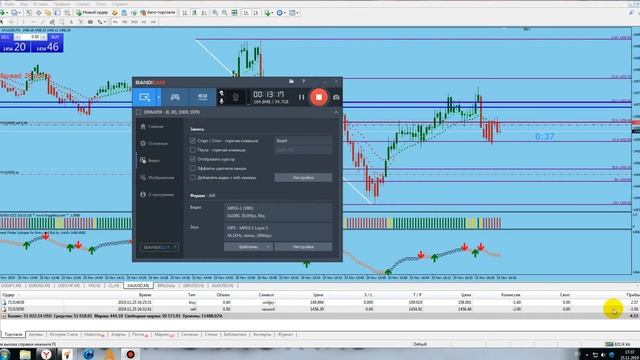Open the Главная section in Bandicam
Viewport: 640px width, 360px height.
click(x=152, y=127)
